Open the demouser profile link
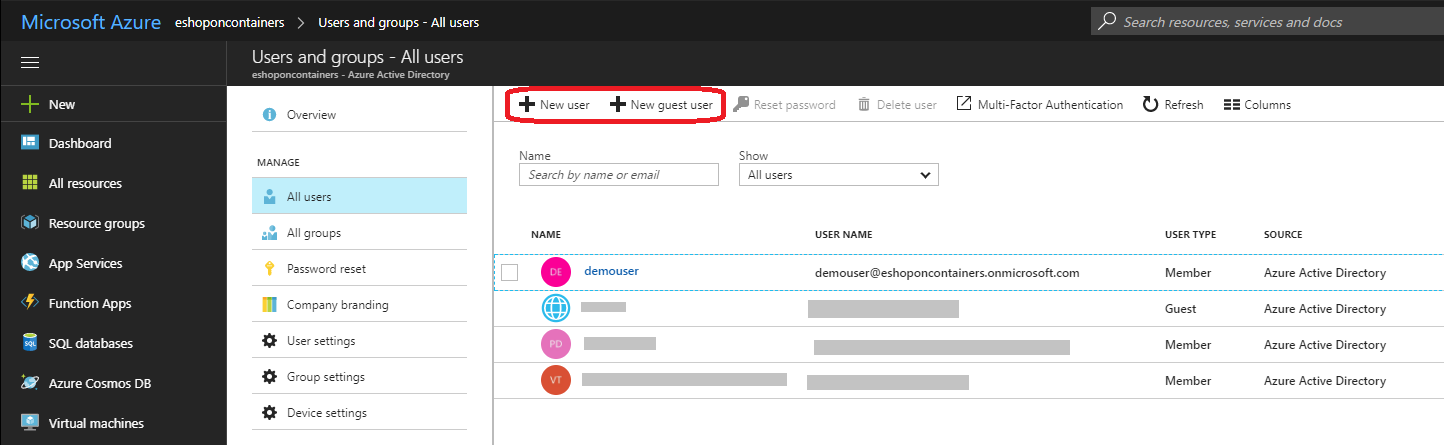 coord(611,271)
